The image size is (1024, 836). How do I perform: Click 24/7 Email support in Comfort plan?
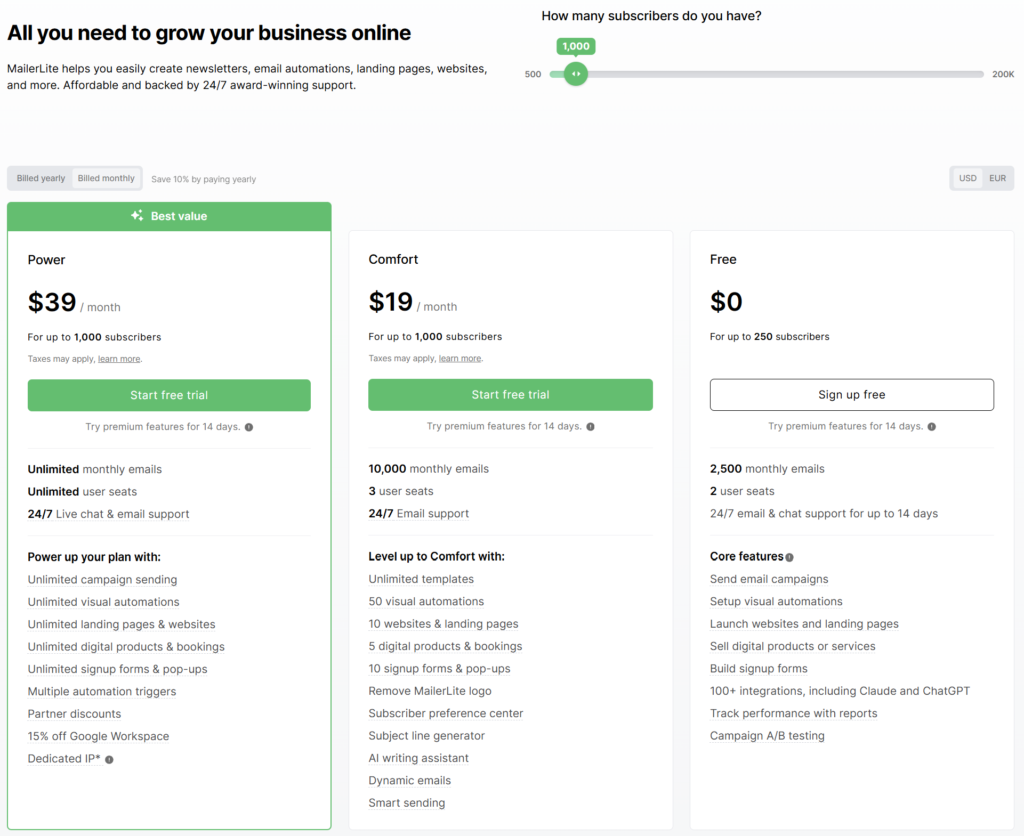(x=419, y=513)
